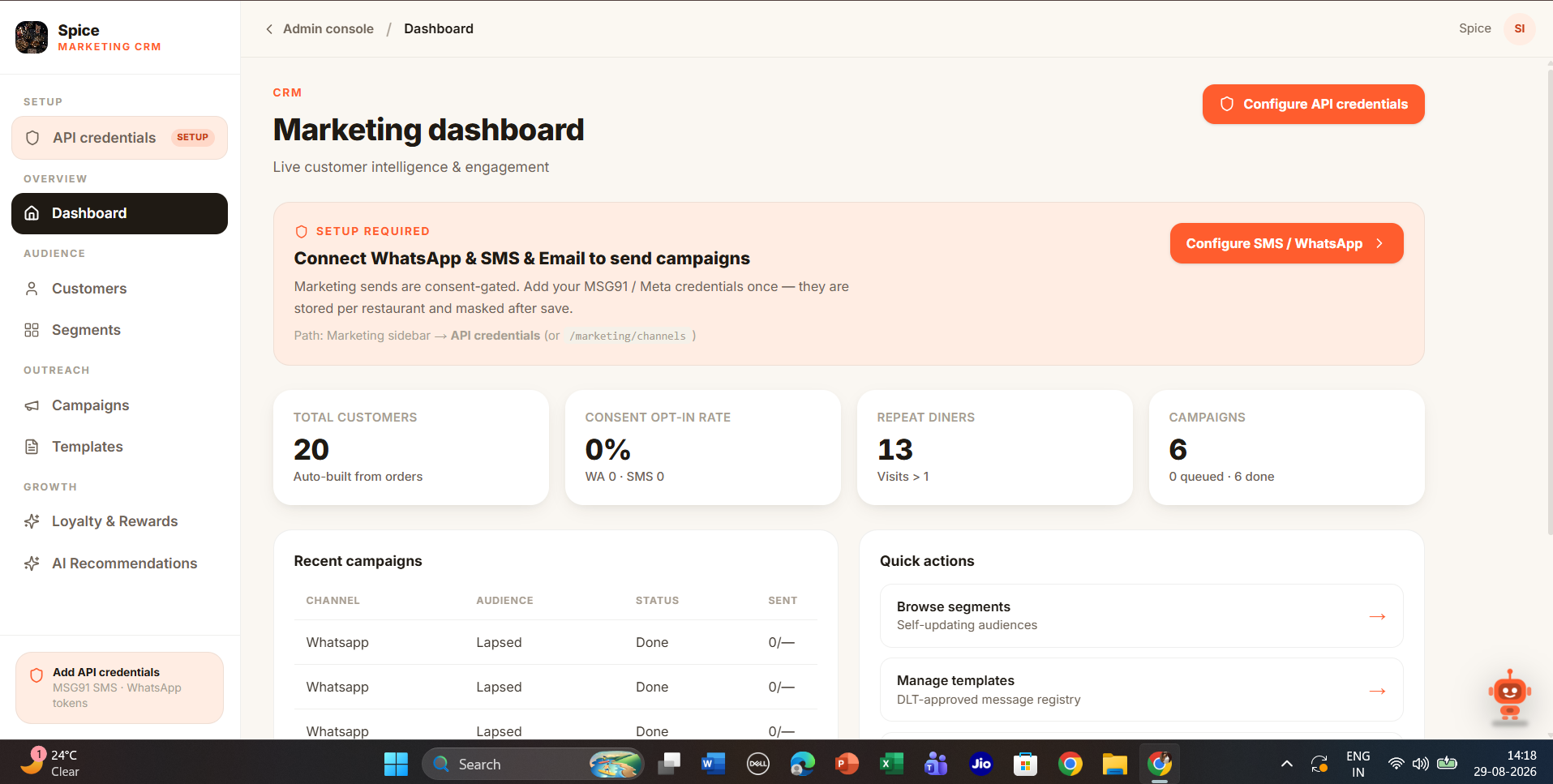Open Windows Start menu
Viewport: 1553px width, 784px height.
click(396, 764)
